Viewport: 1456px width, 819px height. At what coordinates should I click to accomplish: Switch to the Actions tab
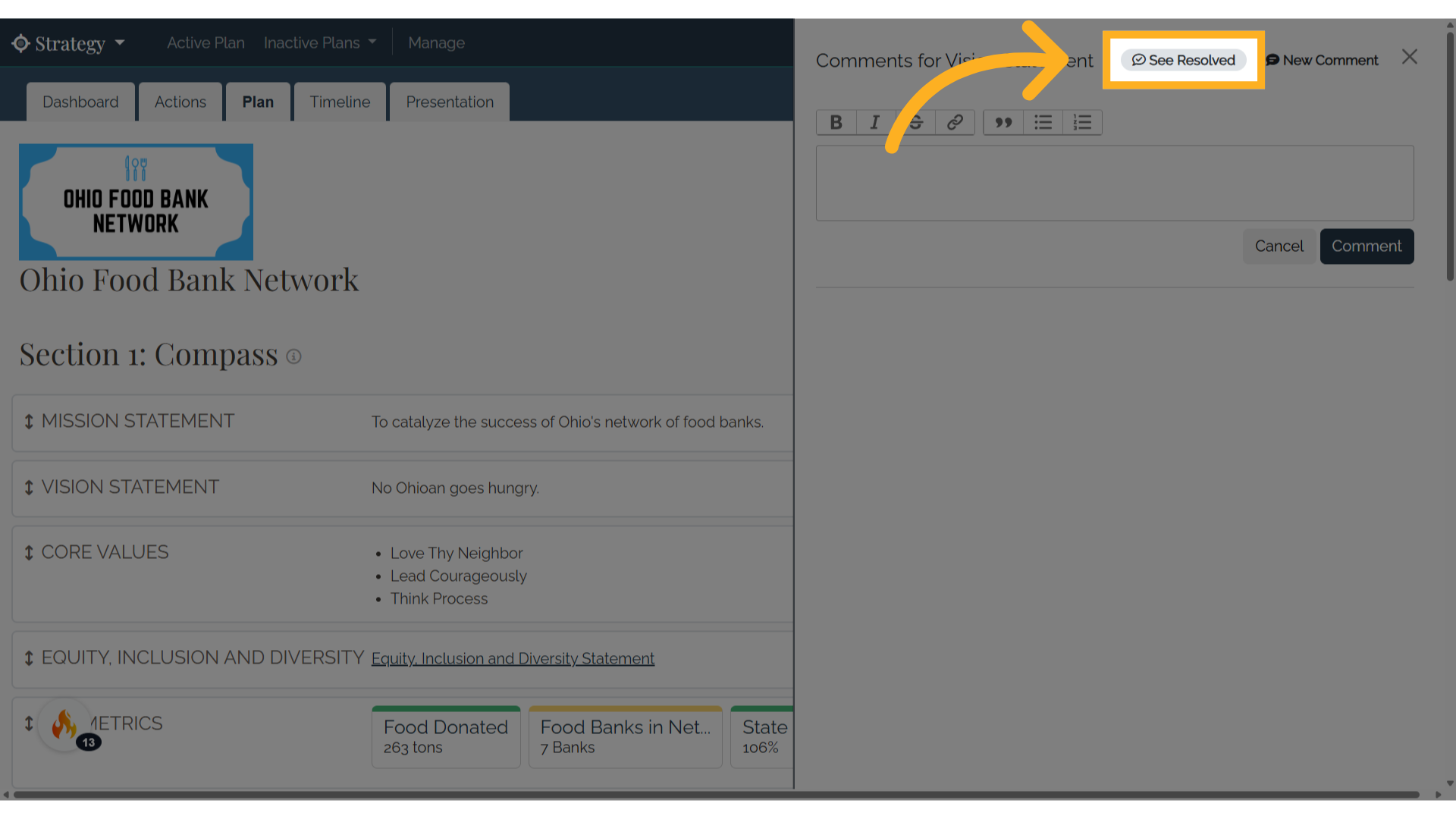click(180, 102)
